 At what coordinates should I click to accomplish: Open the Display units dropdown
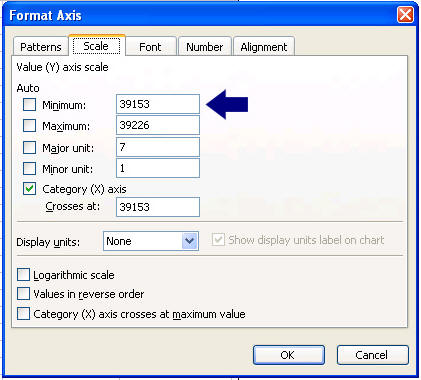pos(151,241)
